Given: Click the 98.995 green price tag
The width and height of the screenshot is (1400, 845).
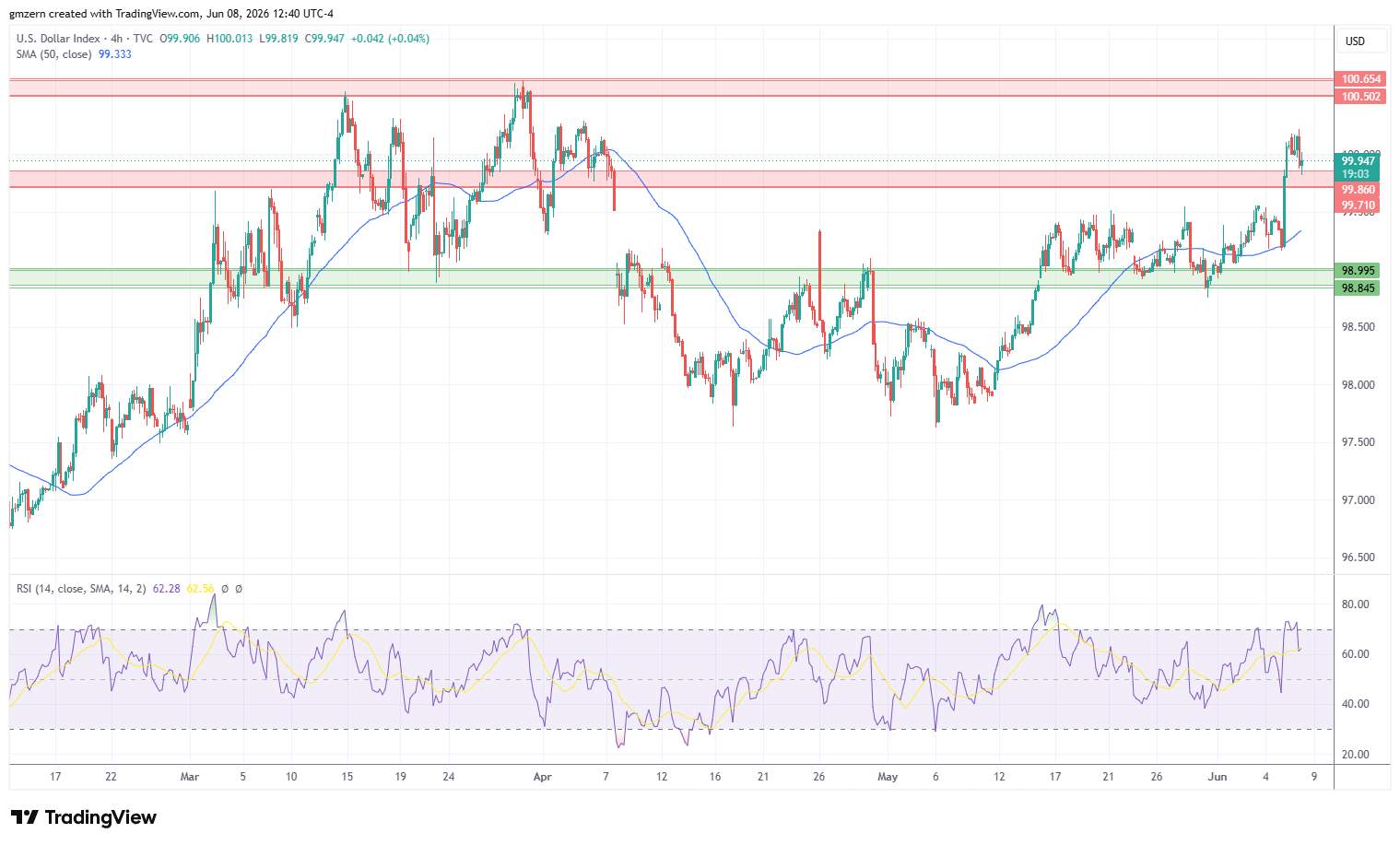Looking at the screenshot, I should coord(1357,271).
